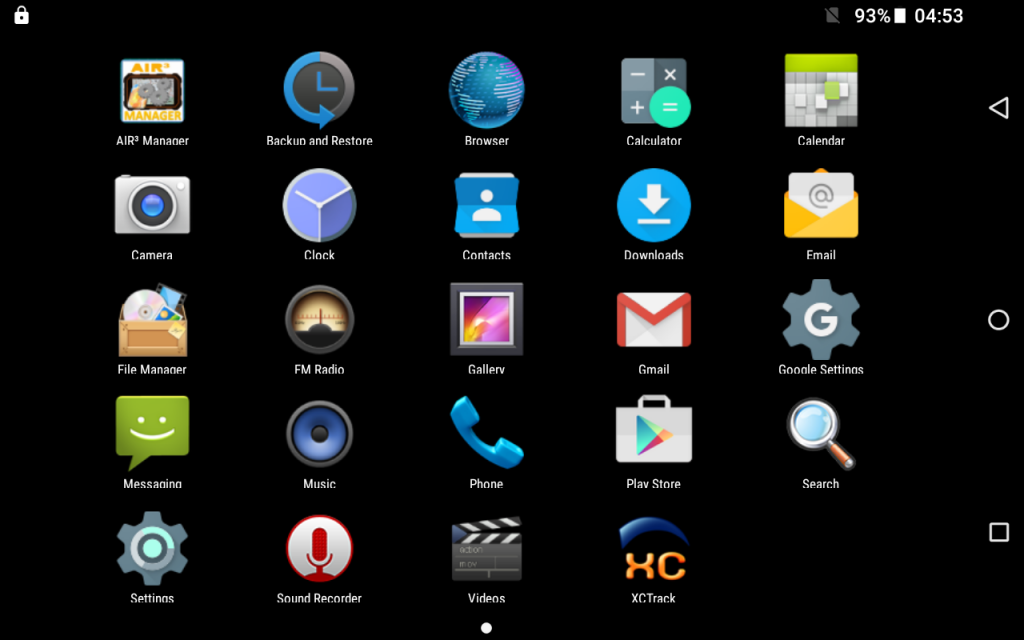Open the Phone dialer app
Screen dimensions: 1024x640
[487, 432]
